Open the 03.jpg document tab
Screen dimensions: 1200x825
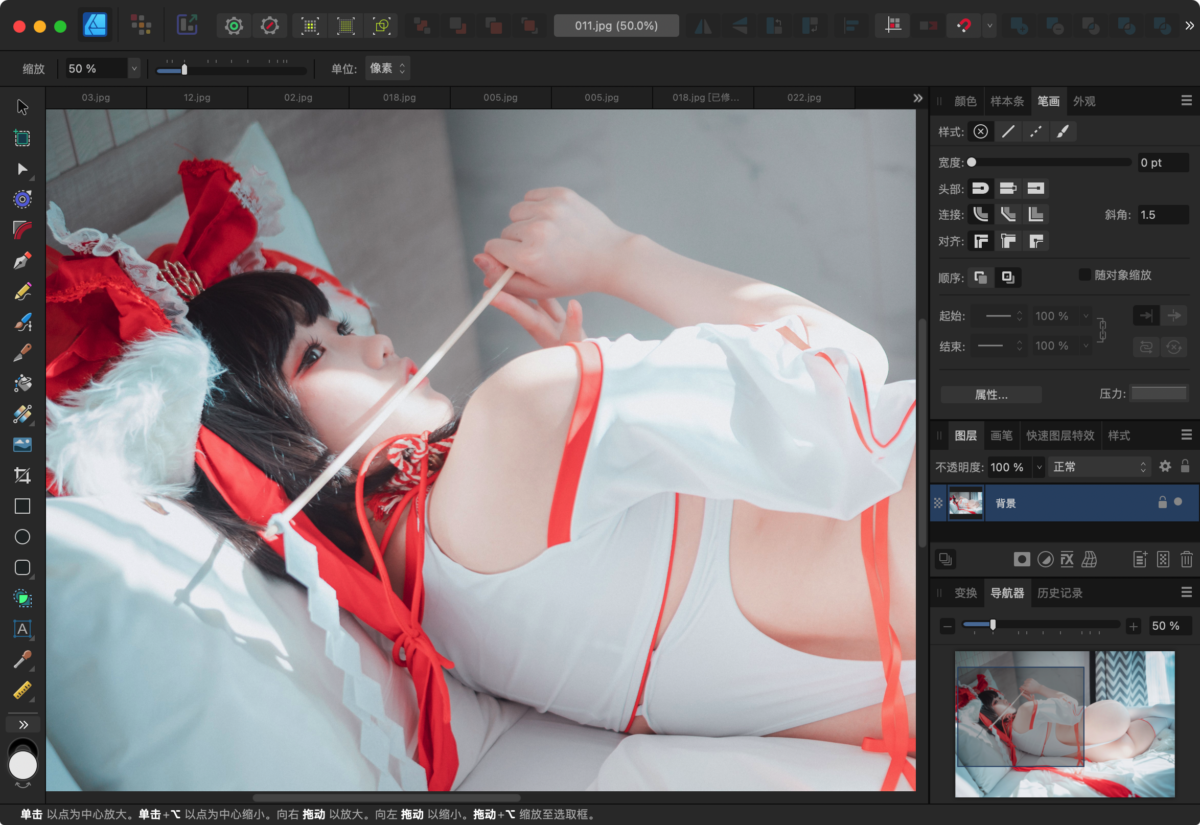(96, 98)
